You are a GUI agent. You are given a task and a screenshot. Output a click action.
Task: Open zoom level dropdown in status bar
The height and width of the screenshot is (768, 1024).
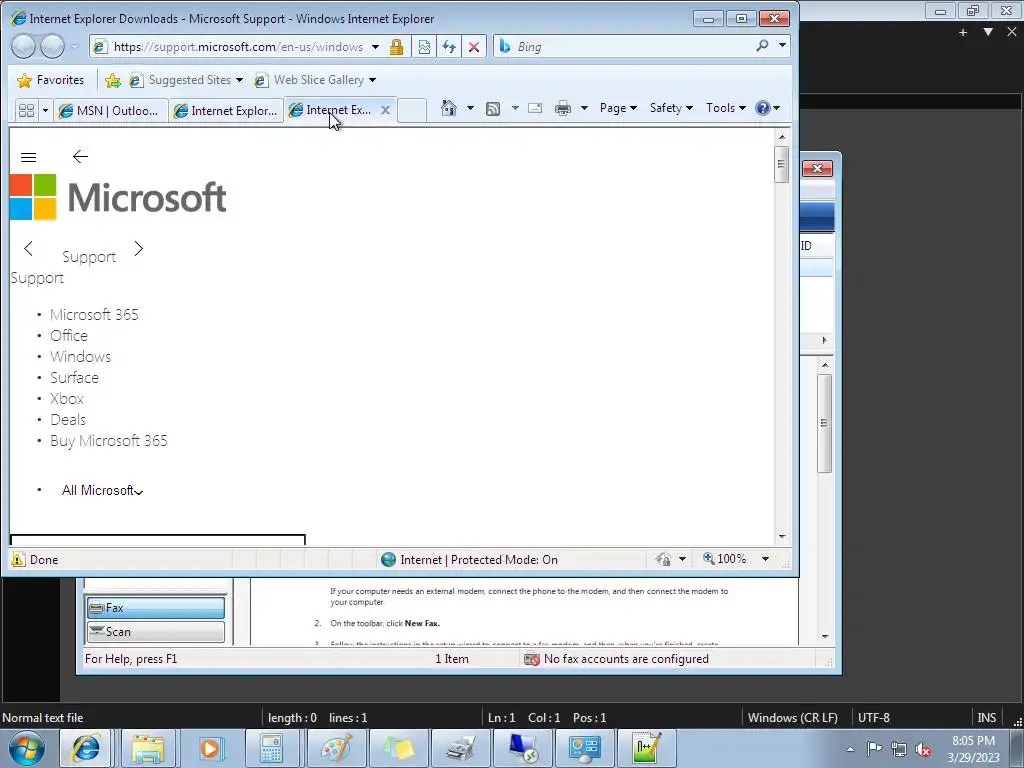[765, 559]
